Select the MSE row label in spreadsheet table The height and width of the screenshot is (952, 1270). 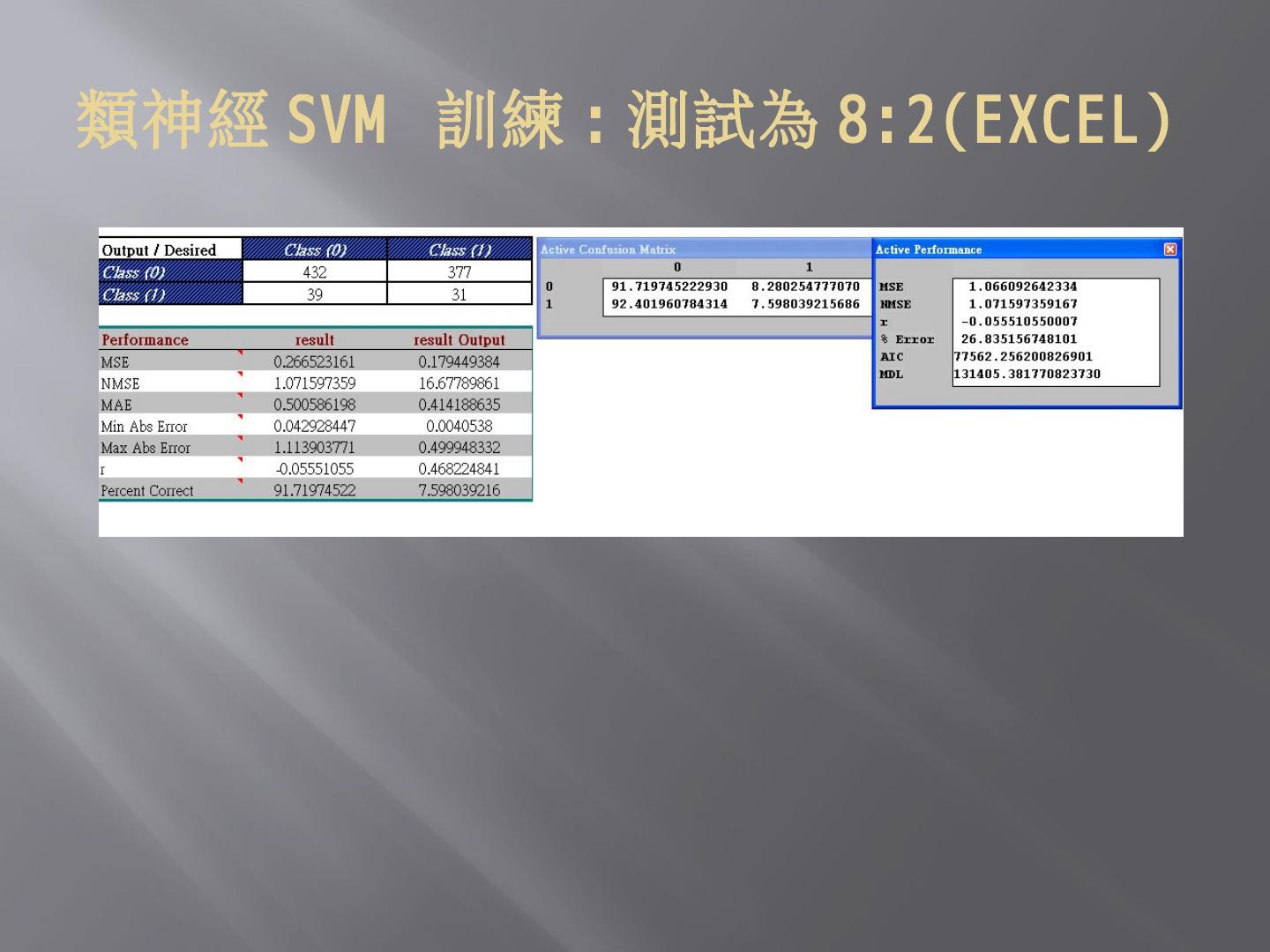(x=115, y=361)
